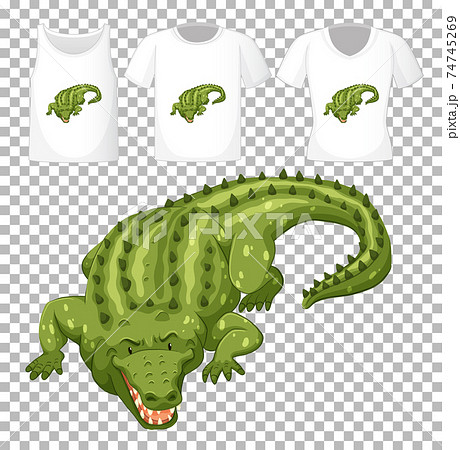This screenshot has height=450, width=460.
Task: Click the pixta.jp - 74745269 text
Action: [x=451, y=77]
